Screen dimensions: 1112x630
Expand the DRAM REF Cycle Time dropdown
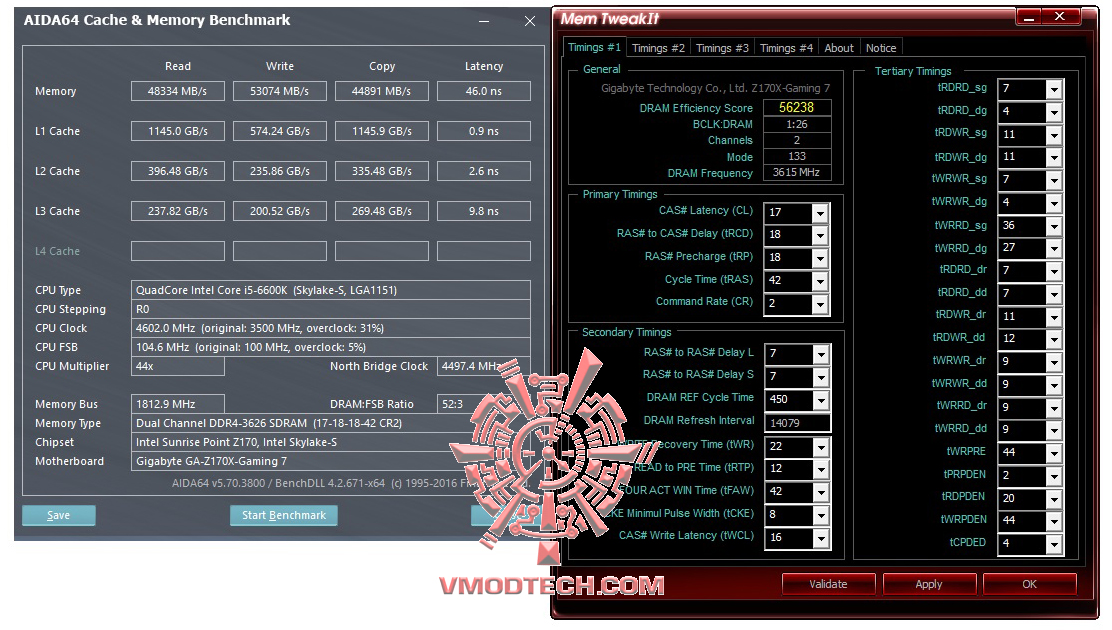coord(821,400)
